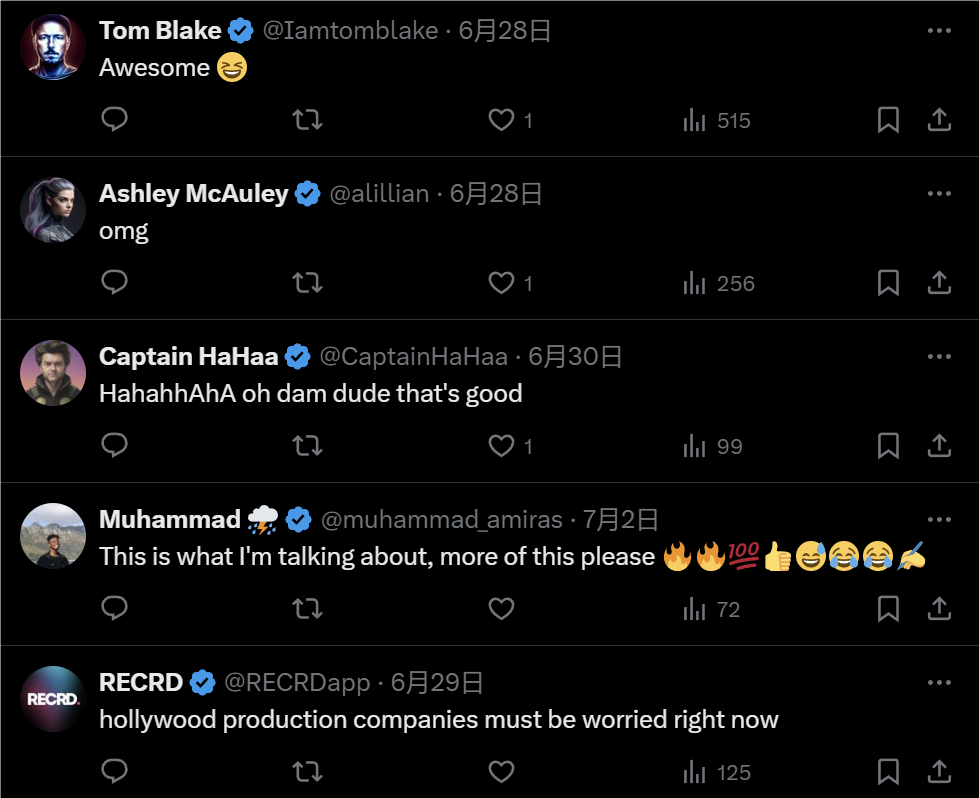This screenshot has width=979, height=798.
Task: Open more options on Captain HaHaa's tweet
Action: 939,356
